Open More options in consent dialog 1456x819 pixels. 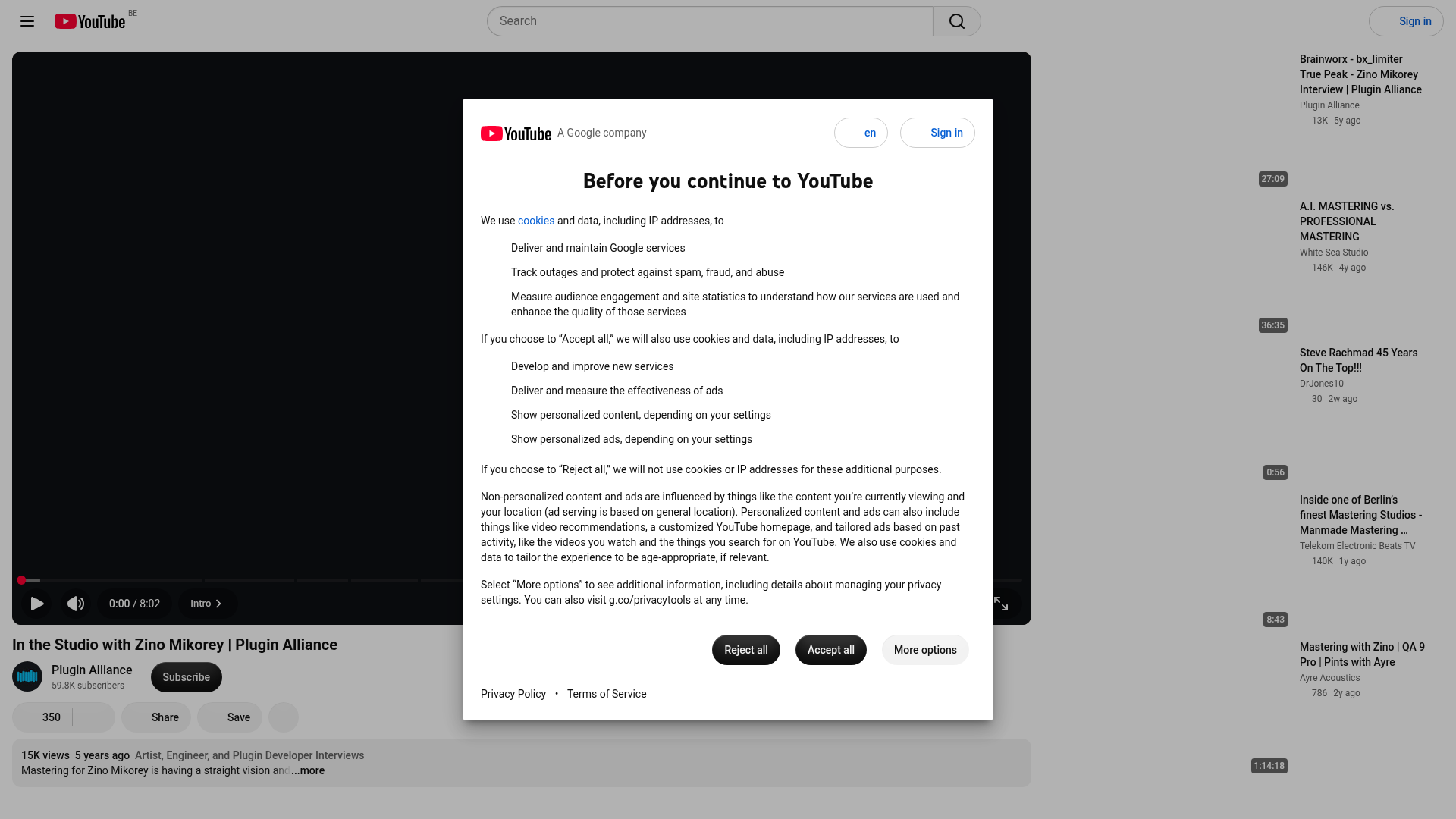pyautogui.click(x=925, y=650)
